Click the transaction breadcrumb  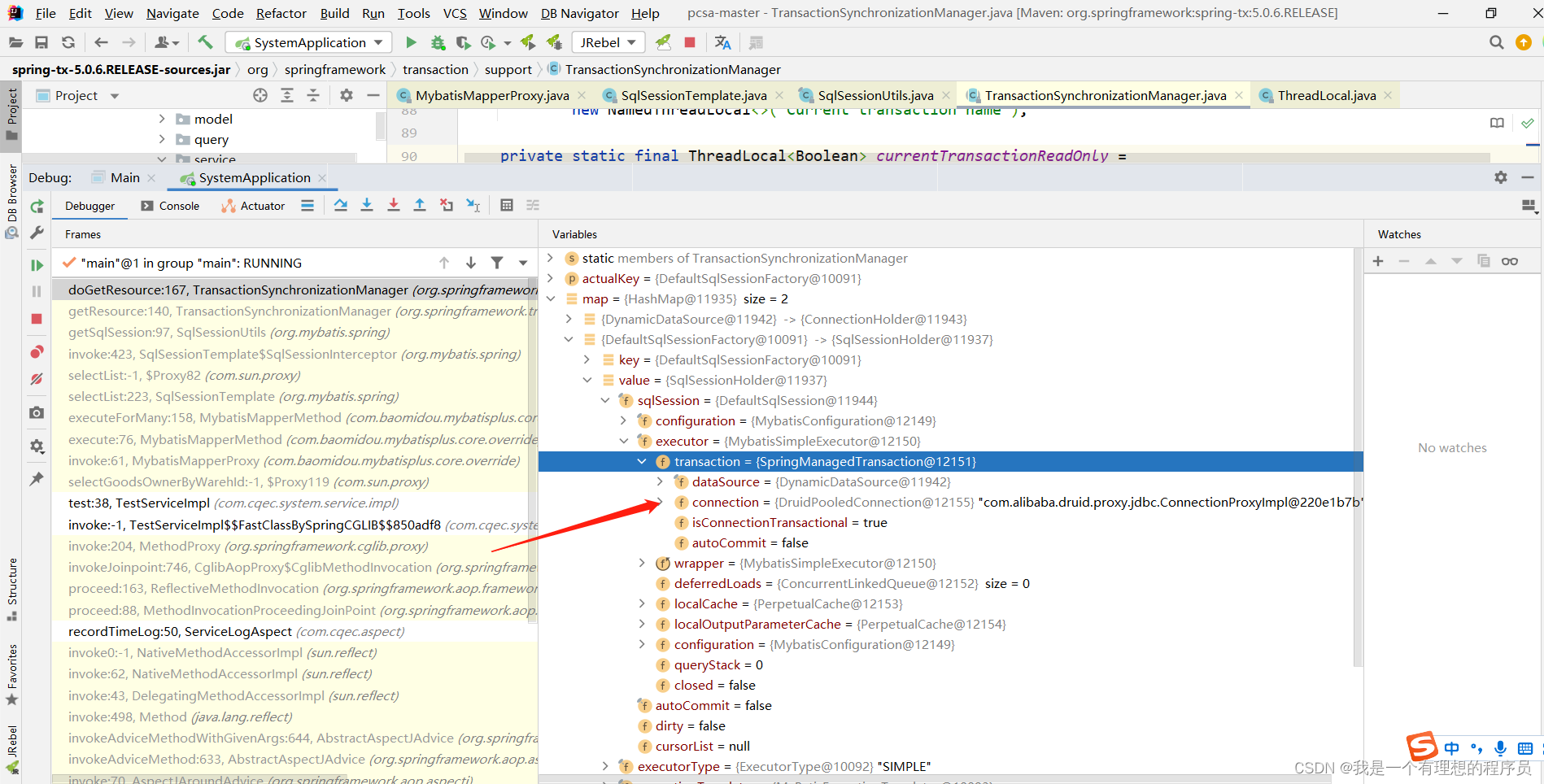pyautogui.click(x=435, y=69)
